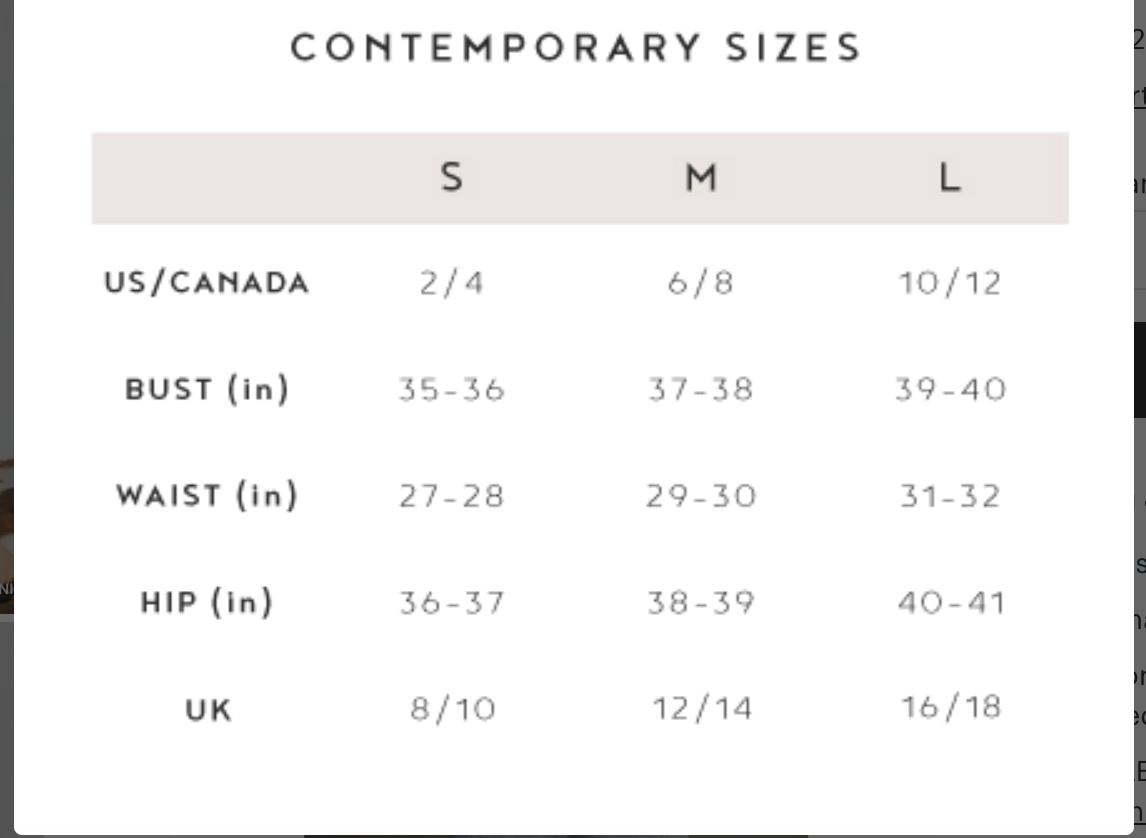Screen dimensions: 1146x838
Task: Click the 29-30 waist measurement
Action: point(701,496)
